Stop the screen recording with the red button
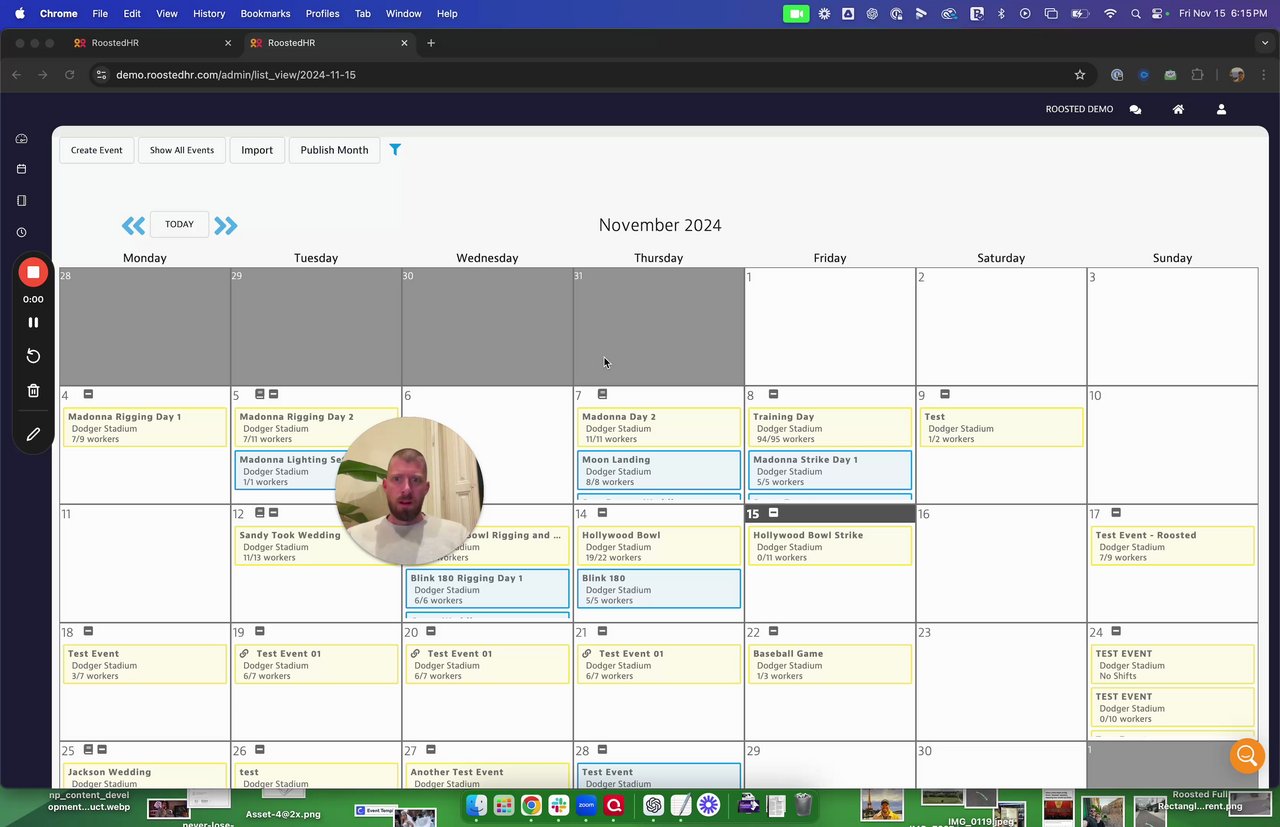The height and width of the screenshot is (827, 1280). click(33, 272)
